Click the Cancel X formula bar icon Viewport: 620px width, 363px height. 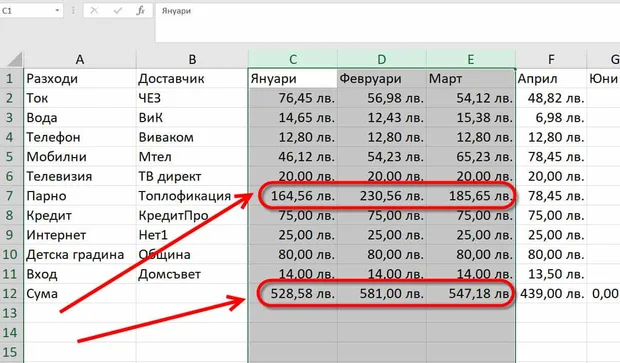(94, 11)
